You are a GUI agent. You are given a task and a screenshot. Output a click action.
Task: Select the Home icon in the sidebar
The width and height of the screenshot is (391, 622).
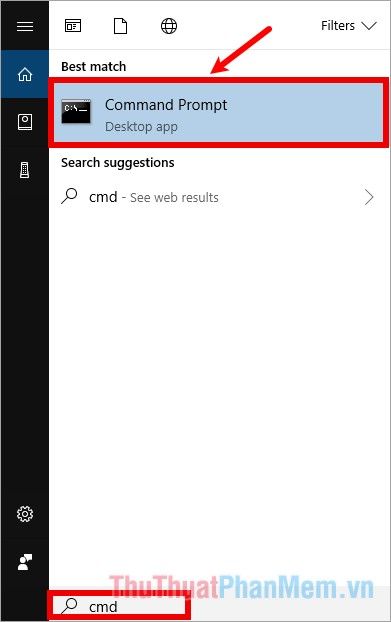click(25, 74)
